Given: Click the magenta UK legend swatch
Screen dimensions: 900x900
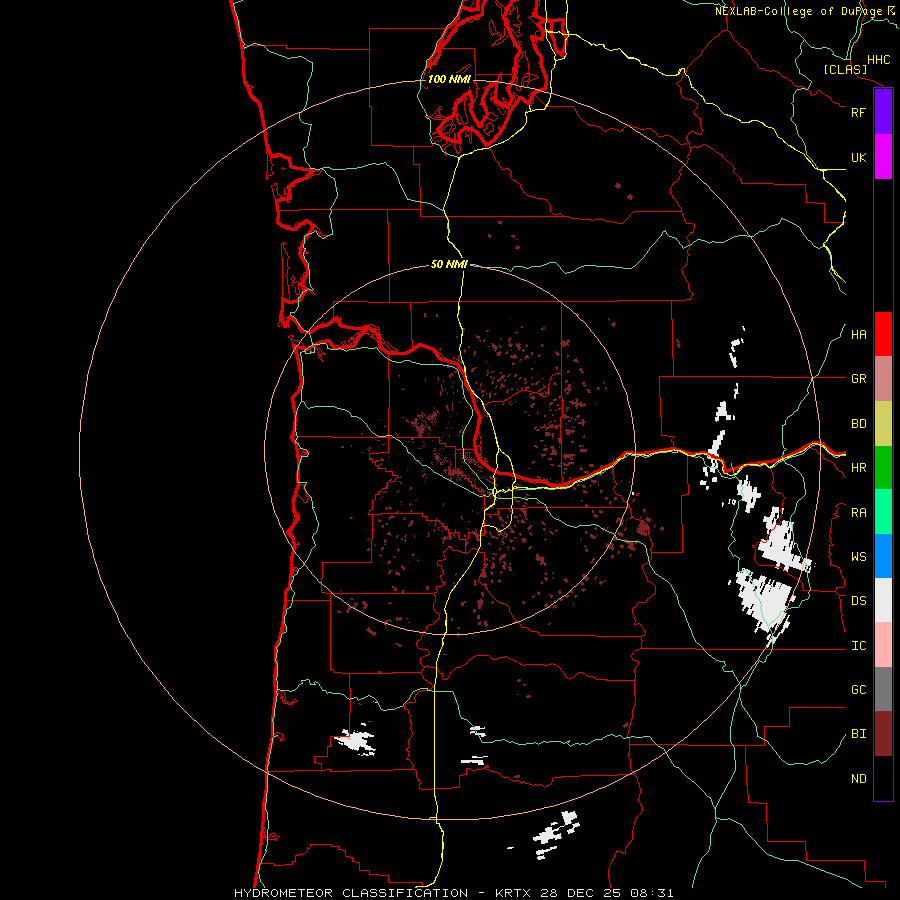Looking at the screenshot, I should [883, 157].
